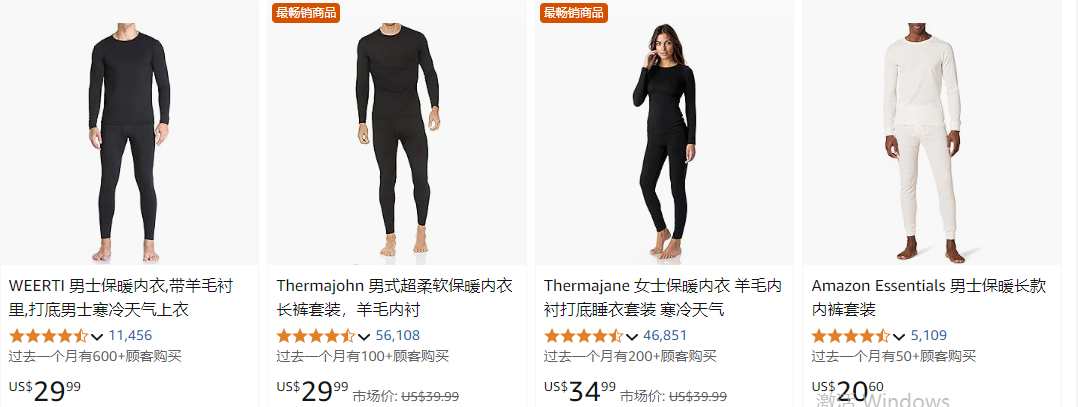
Task: Click the Amazon Essentials star rating icons
Action: point(851,336)
